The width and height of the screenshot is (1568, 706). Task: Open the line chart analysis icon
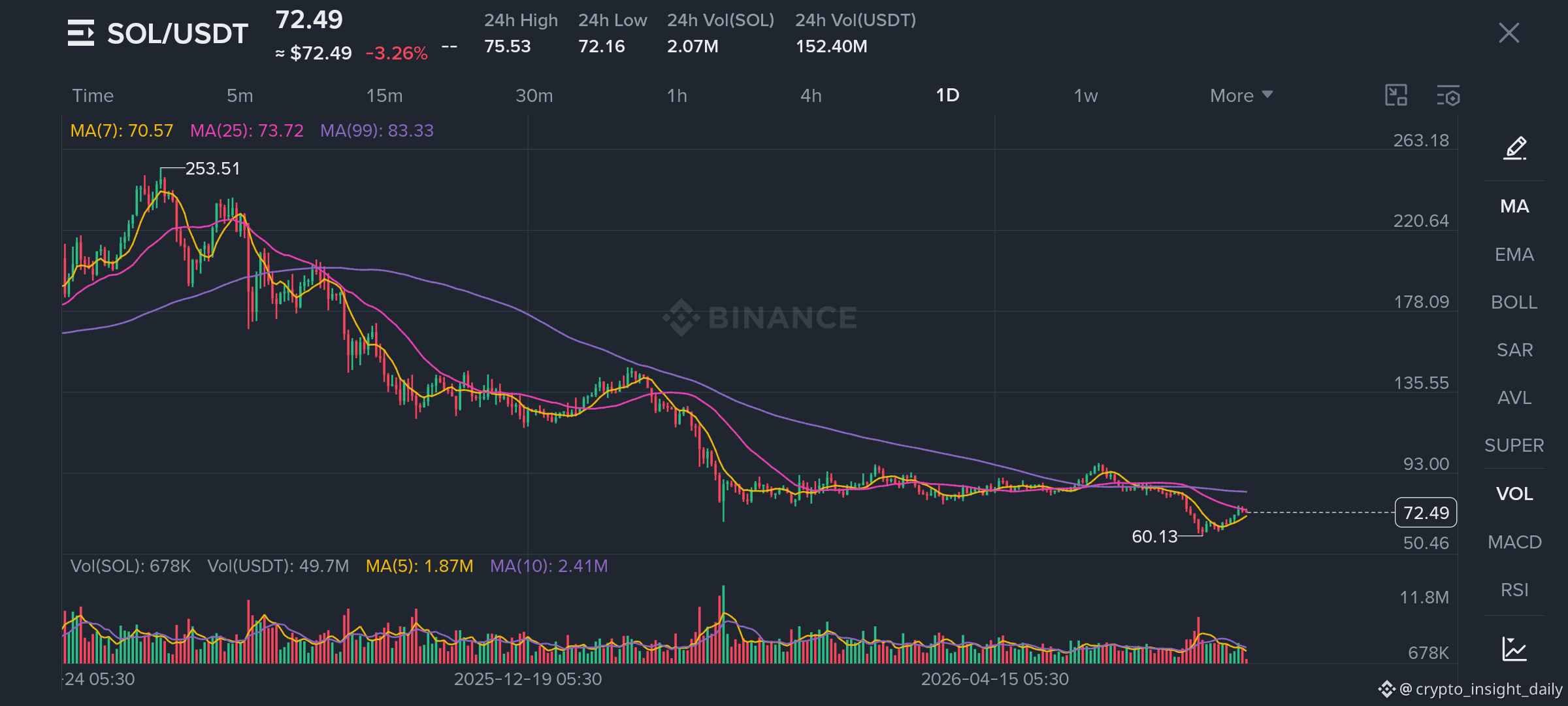click(x=1514, y=648)
